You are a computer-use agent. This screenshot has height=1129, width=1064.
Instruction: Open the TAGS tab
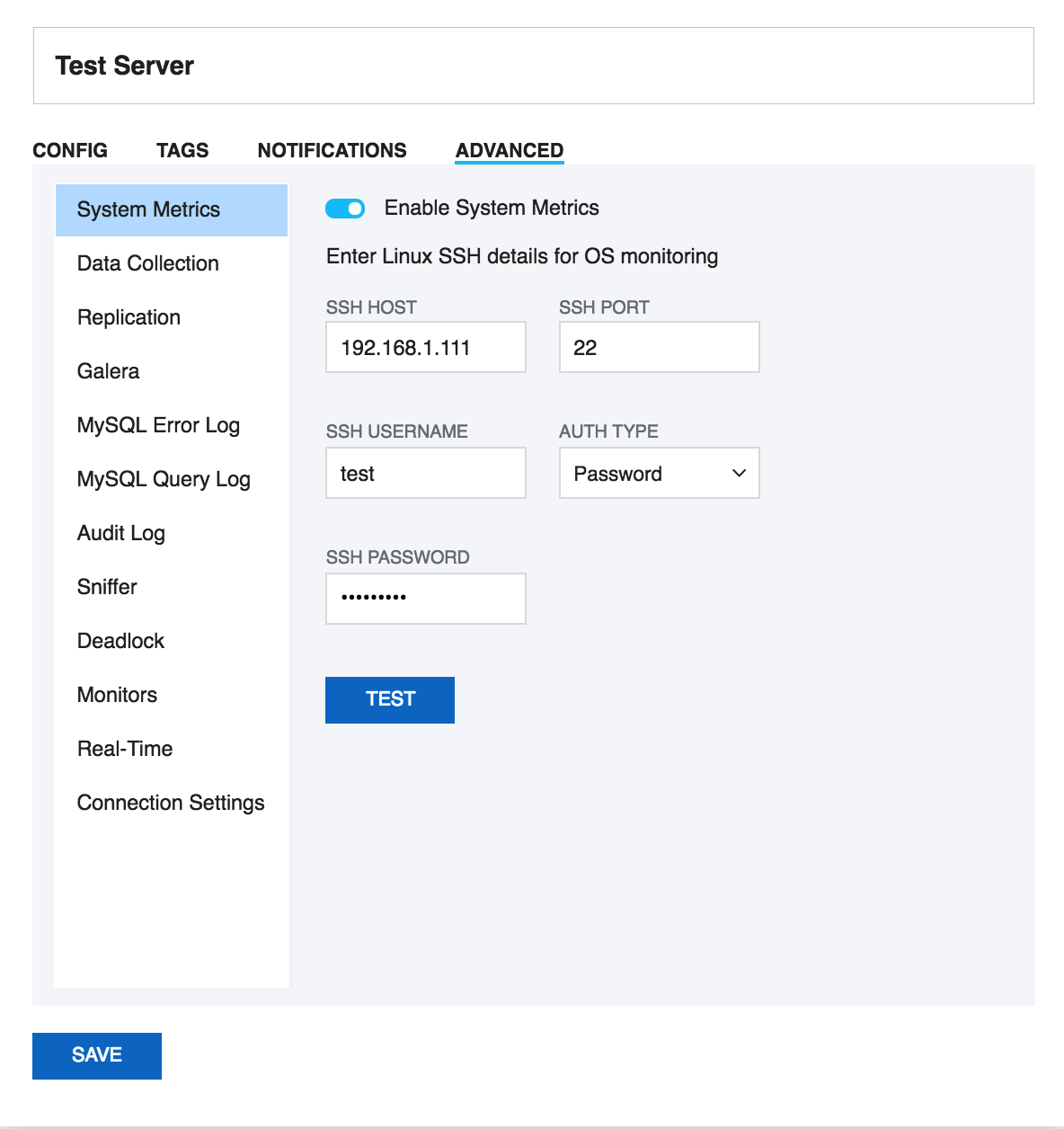(x=182, y=150)
